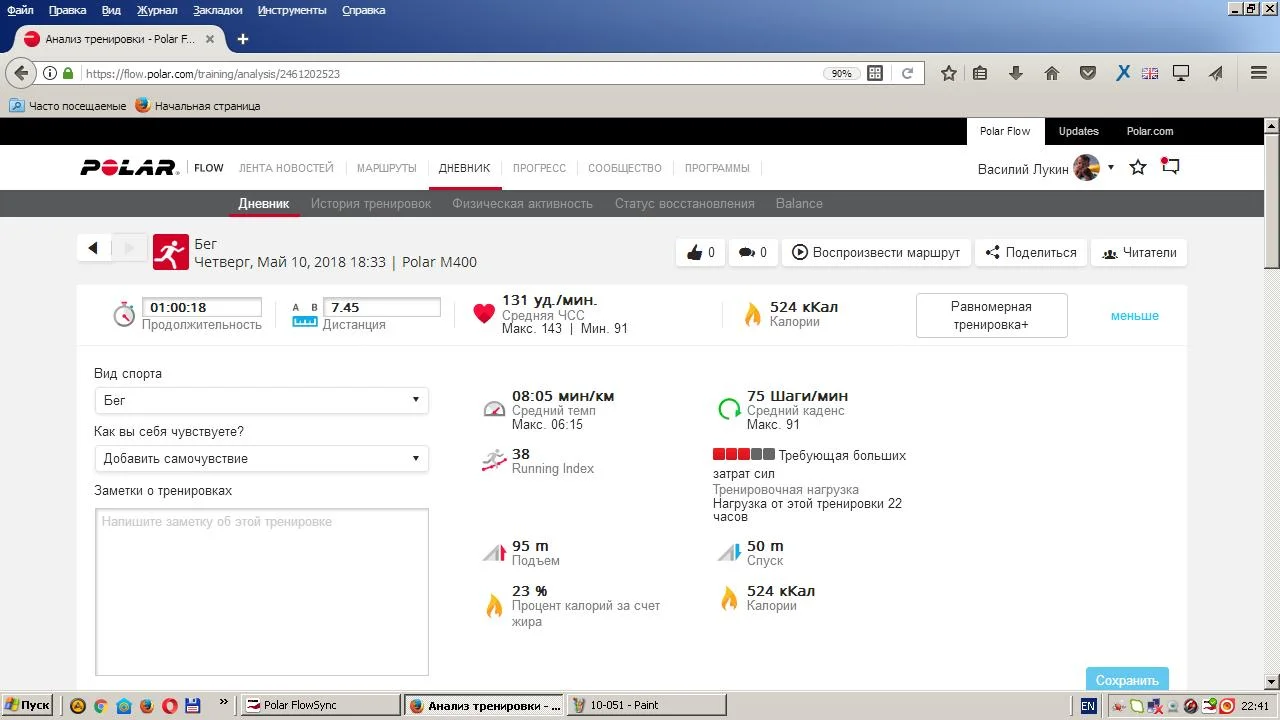This screenshot has height=720, width=1280.
Task: Click the fat burn percentage flame icon
Action: tap(494, 605)
